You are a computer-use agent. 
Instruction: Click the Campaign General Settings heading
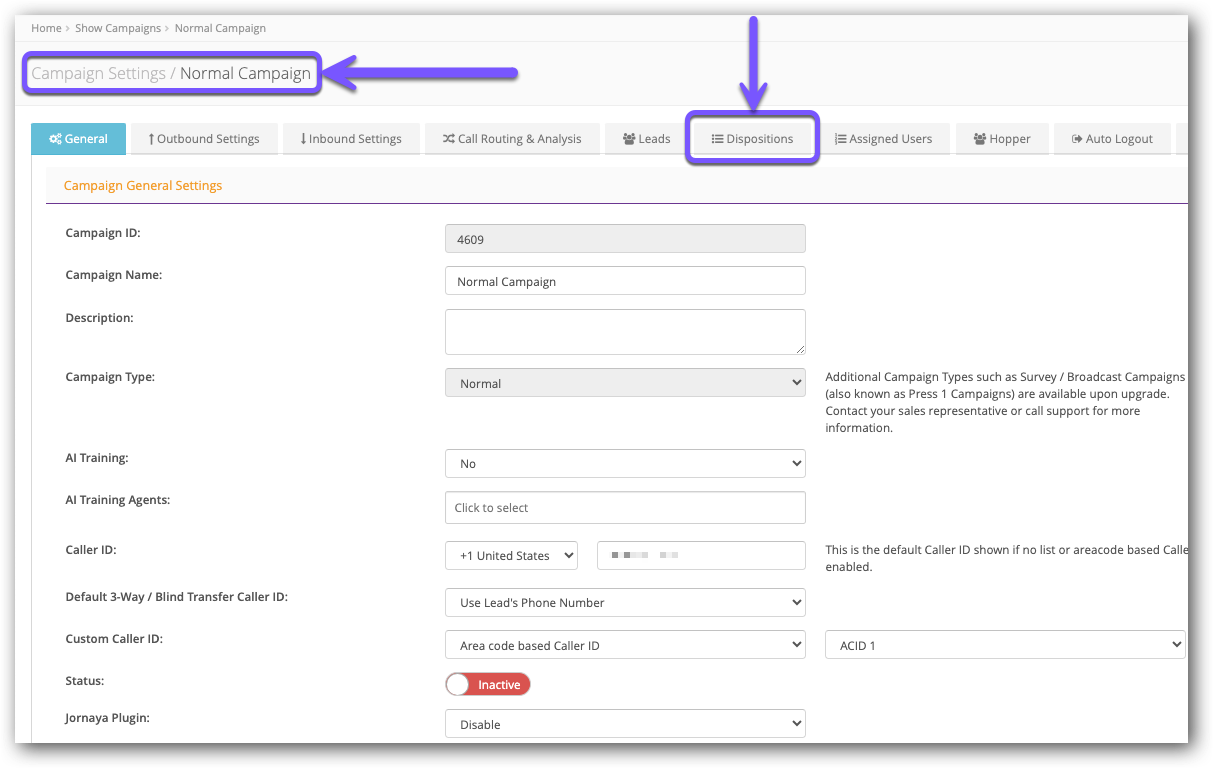tap(143, 185)
